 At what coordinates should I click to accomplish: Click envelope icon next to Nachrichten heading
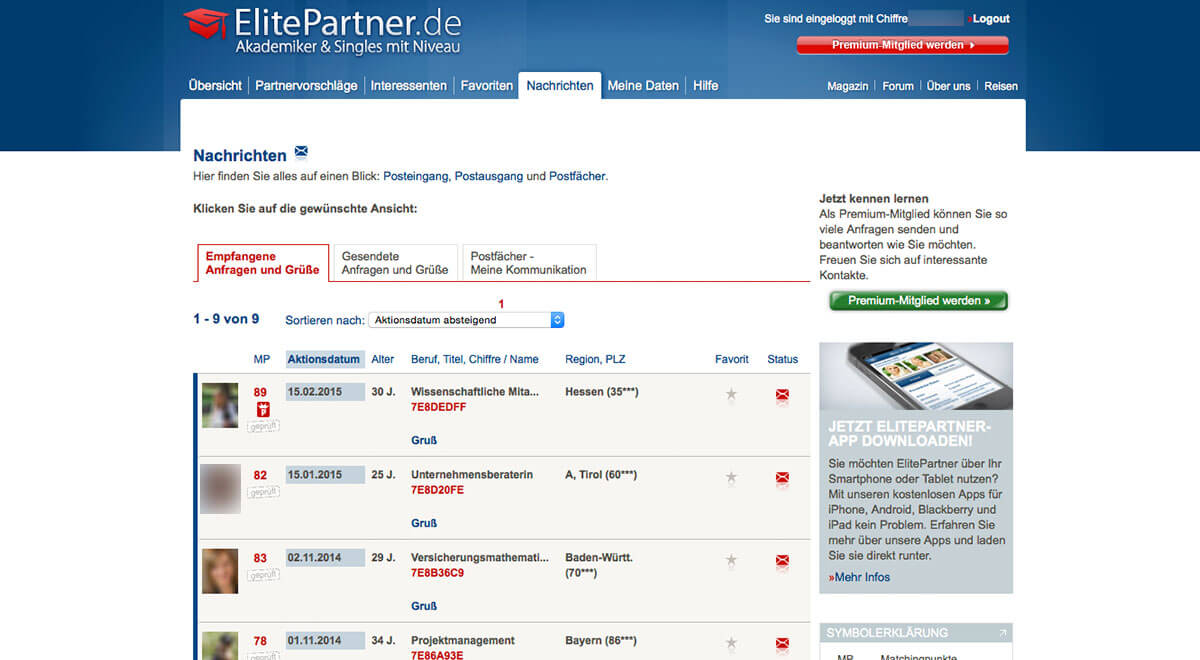click(301, 152)
